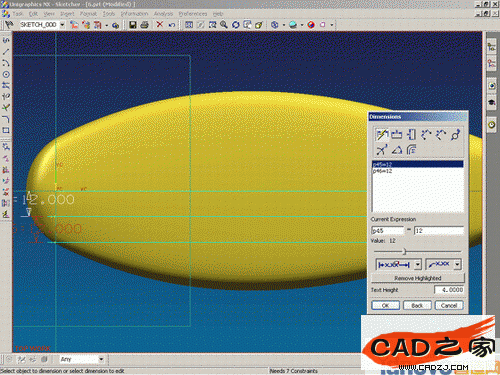Click the red X delete icon

click(x=160, y=24)
